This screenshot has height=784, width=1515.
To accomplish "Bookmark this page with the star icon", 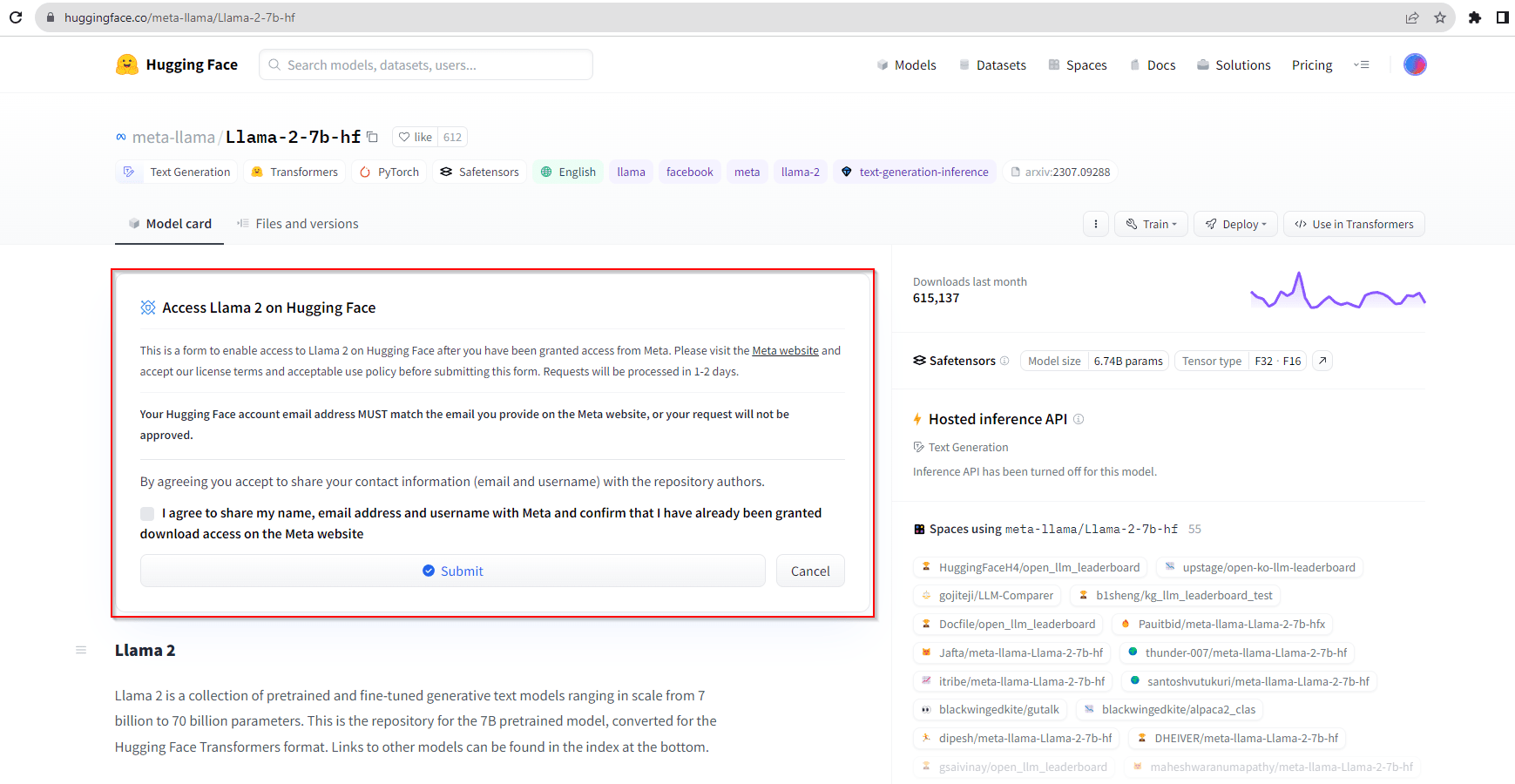I will click(1440, 17).
